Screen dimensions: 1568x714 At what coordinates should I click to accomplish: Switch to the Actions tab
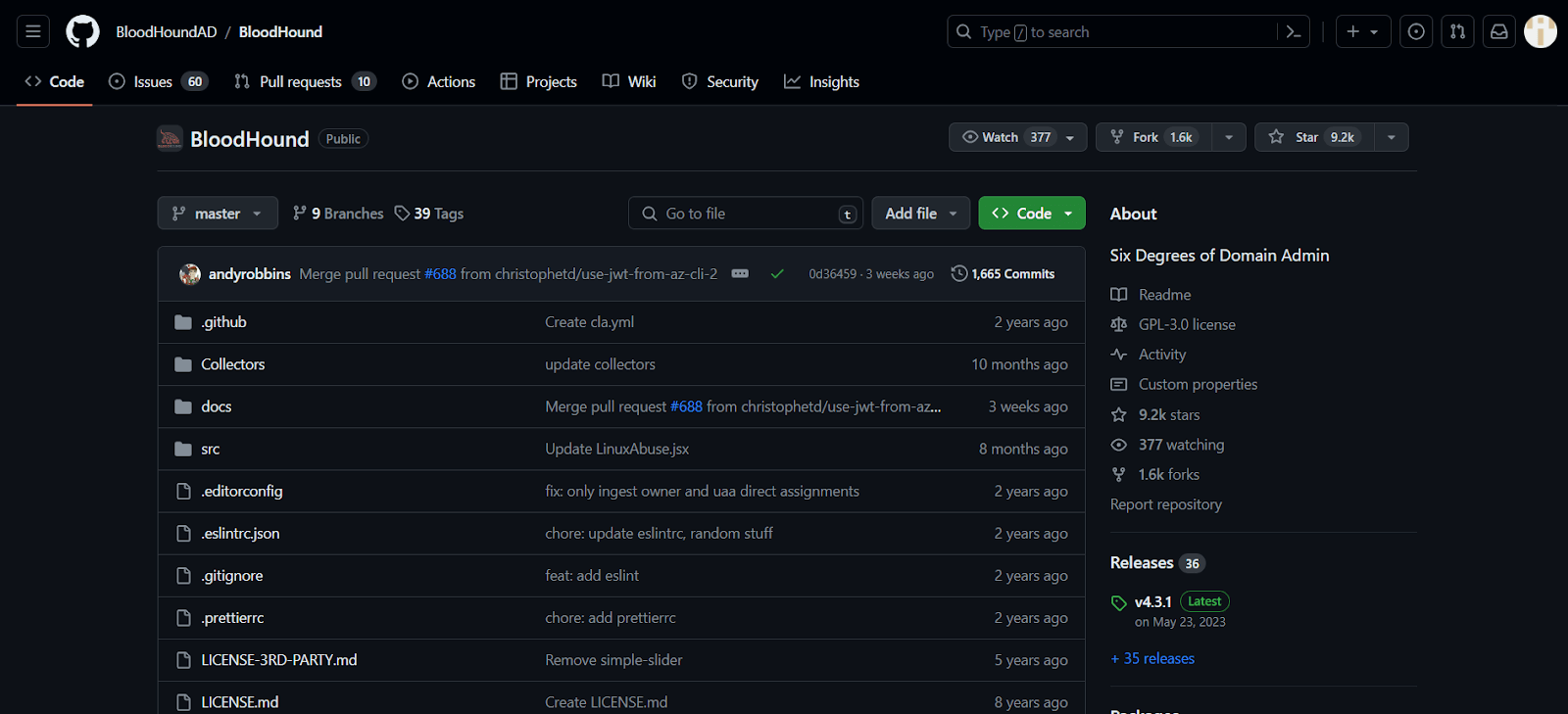coord(439,81)
